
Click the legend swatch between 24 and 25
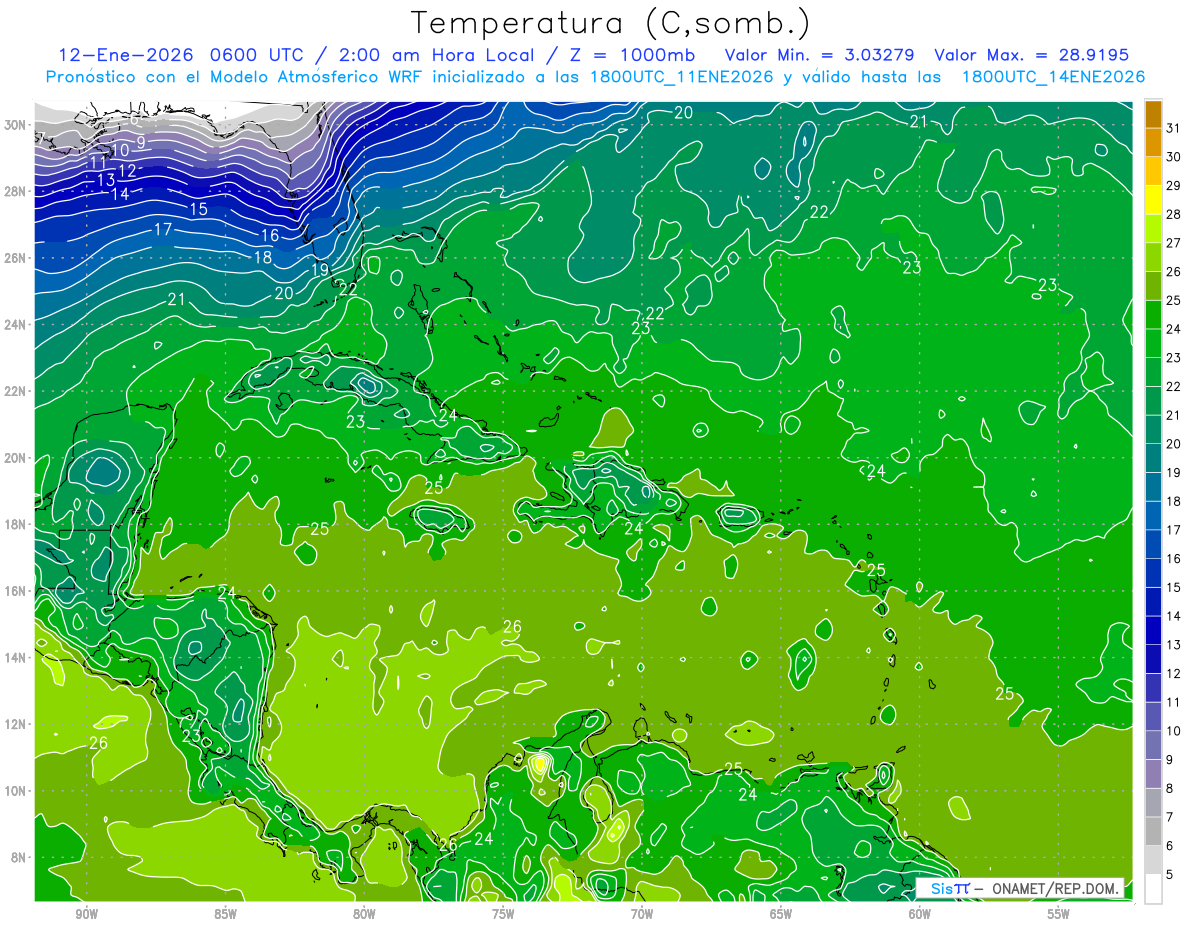click(x=1153, y=315)
